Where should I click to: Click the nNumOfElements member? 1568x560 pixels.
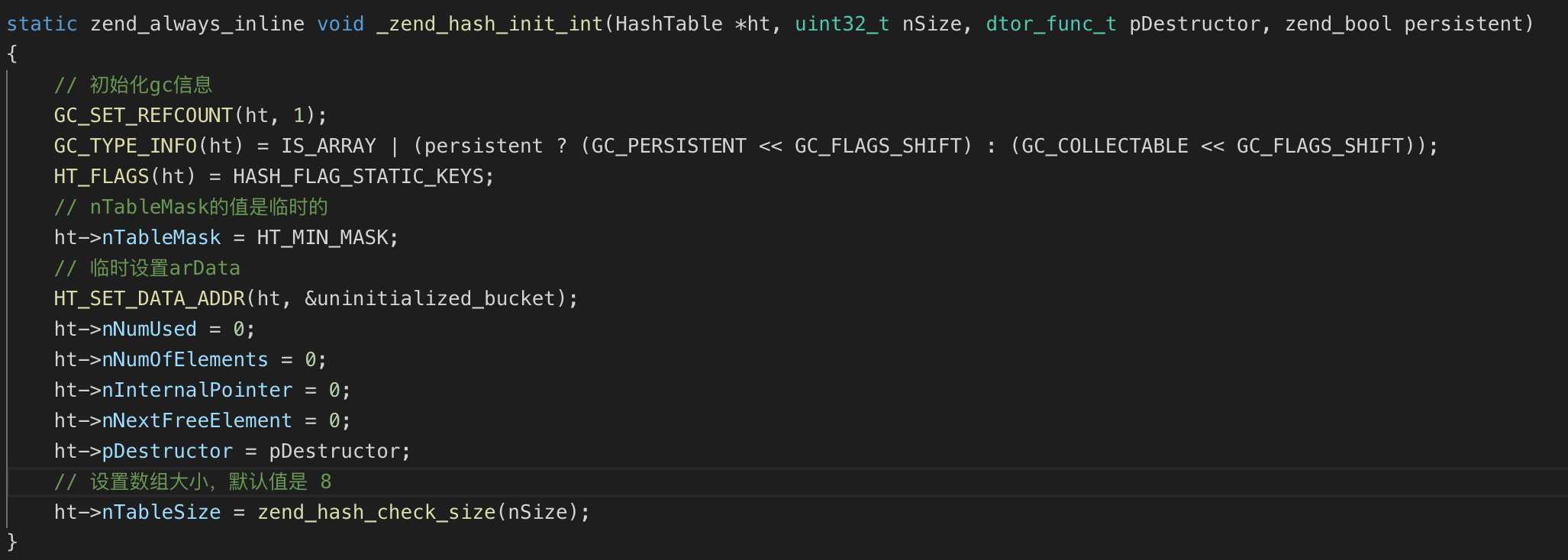click(185, 359)
